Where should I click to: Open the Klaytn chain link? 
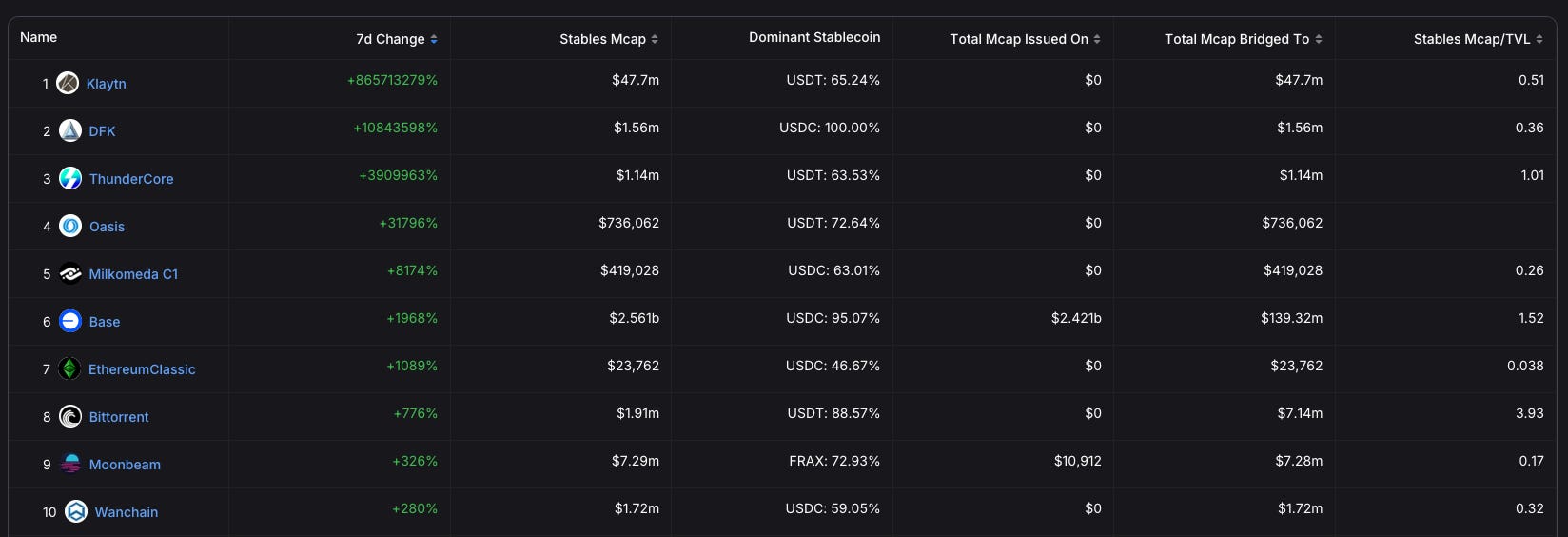click(x=106, y=84)
